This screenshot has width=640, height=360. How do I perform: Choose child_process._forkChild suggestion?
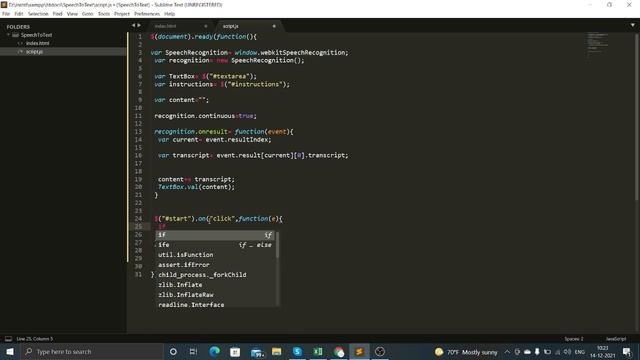coord(216,275)
